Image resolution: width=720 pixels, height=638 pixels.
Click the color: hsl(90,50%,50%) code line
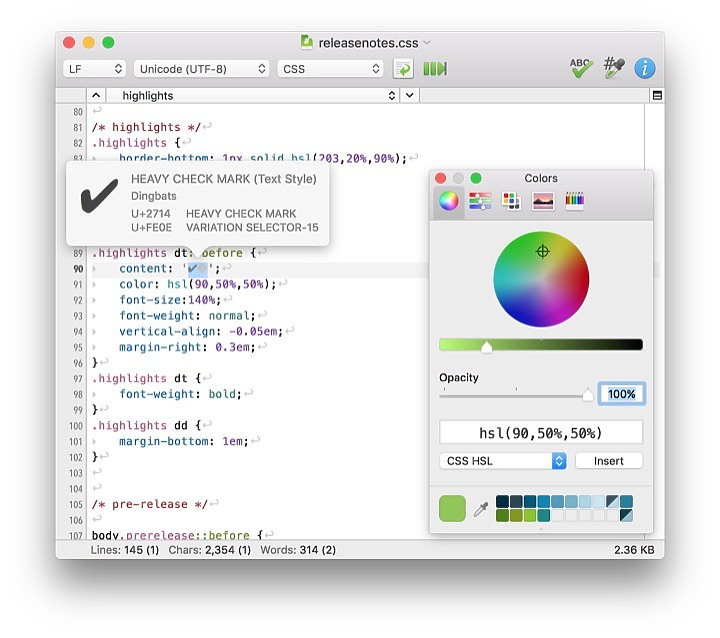tap(197, 284)
